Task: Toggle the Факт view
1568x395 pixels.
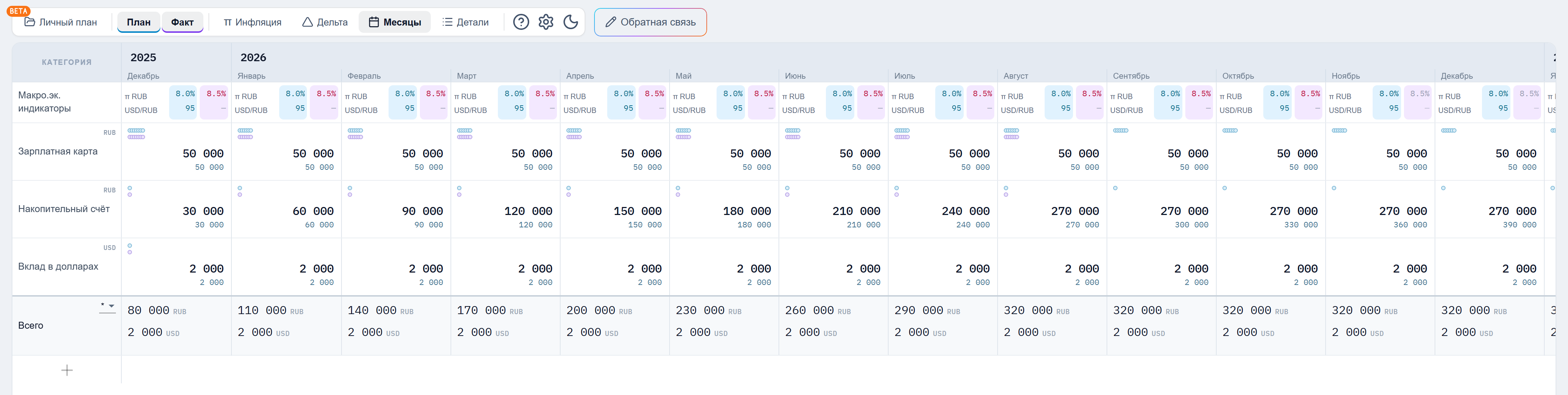Action: 183,22
